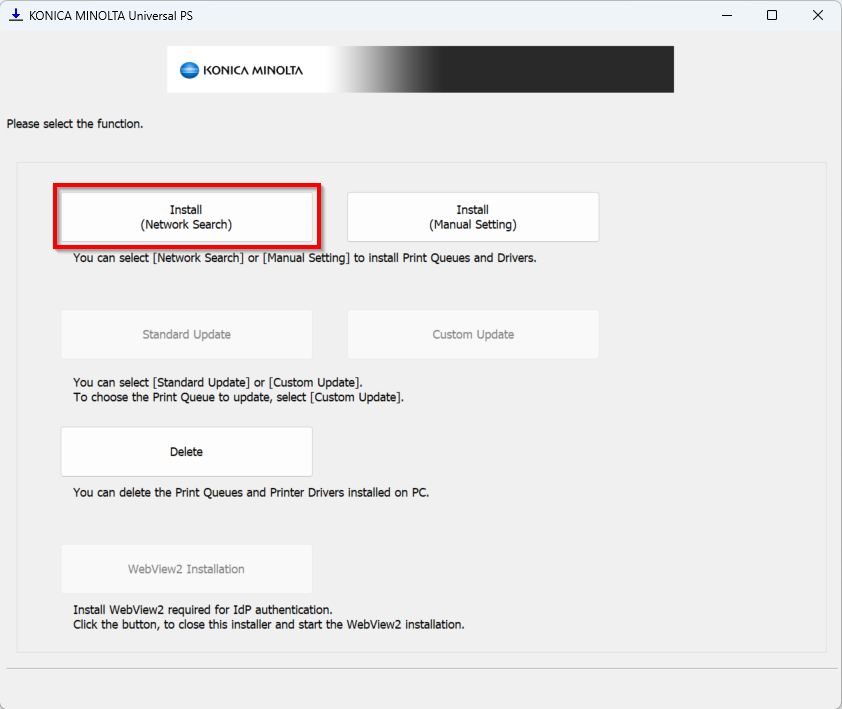
Task: Minimize the installer window
Action: pyautogui.click(x=725, y=15)
